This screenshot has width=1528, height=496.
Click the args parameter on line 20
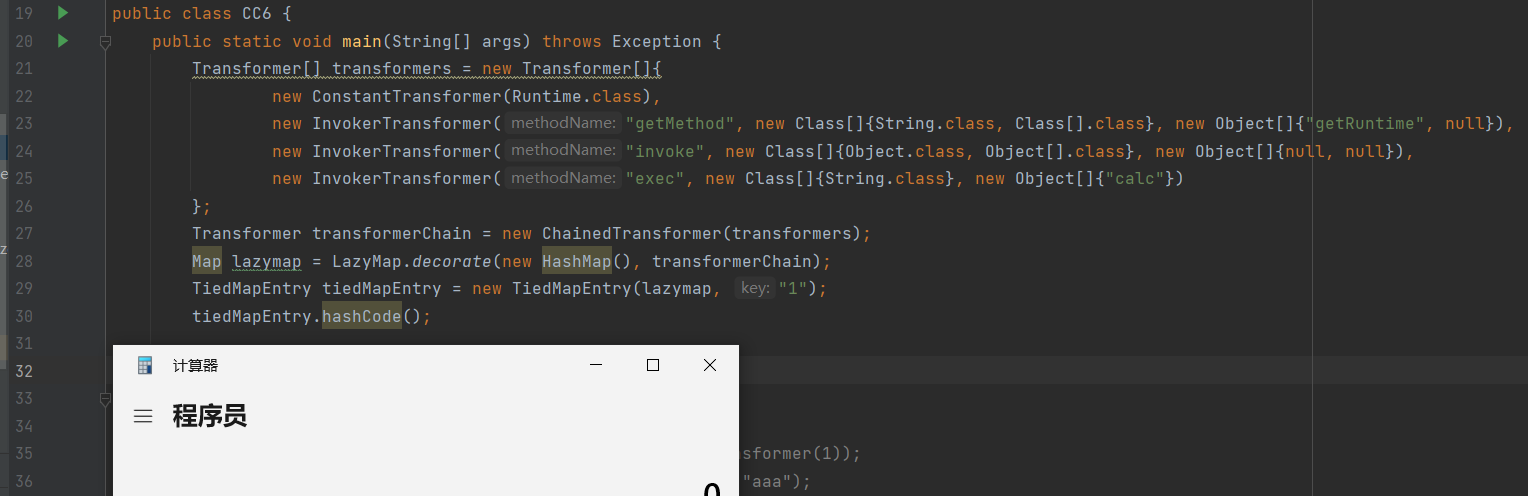502,42
